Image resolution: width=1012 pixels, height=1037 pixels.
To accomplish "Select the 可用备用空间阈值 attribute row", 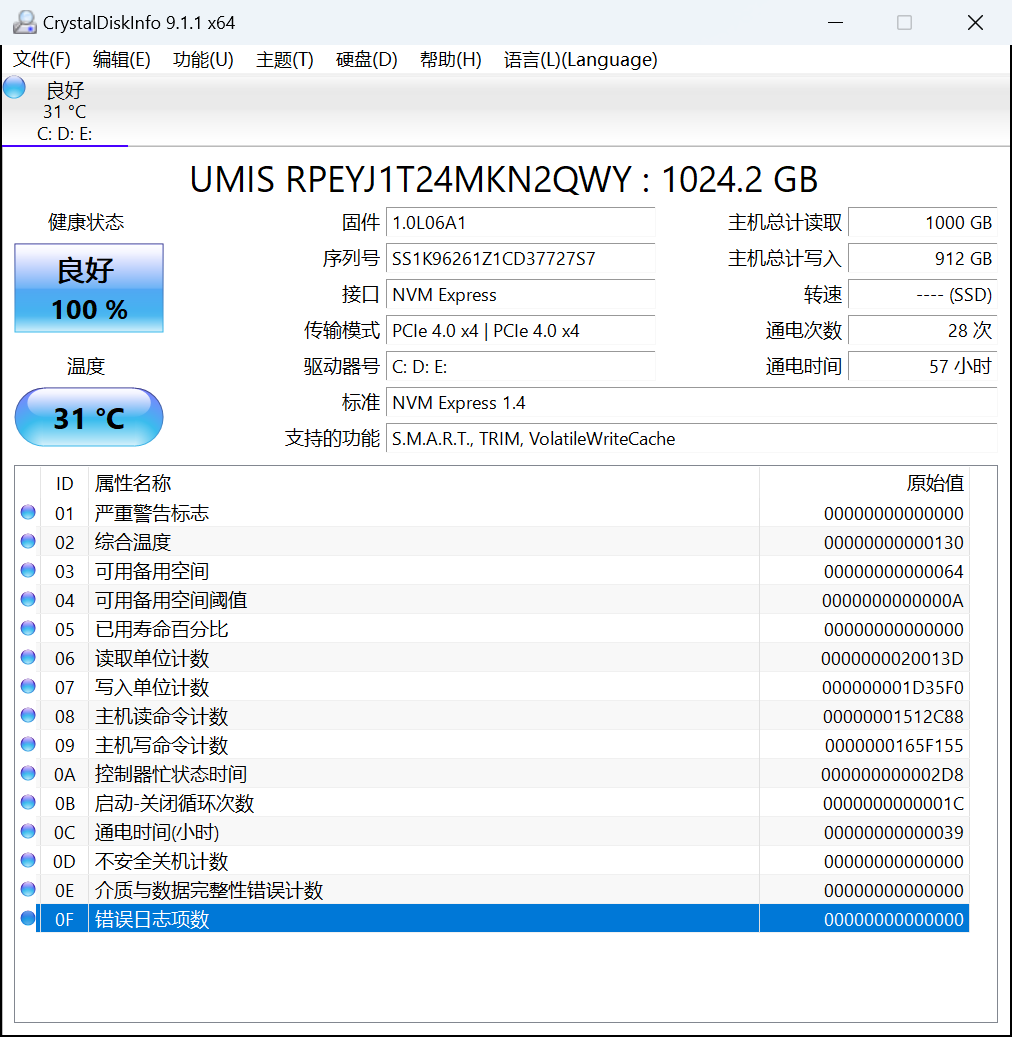I will [x=492, y=601].
